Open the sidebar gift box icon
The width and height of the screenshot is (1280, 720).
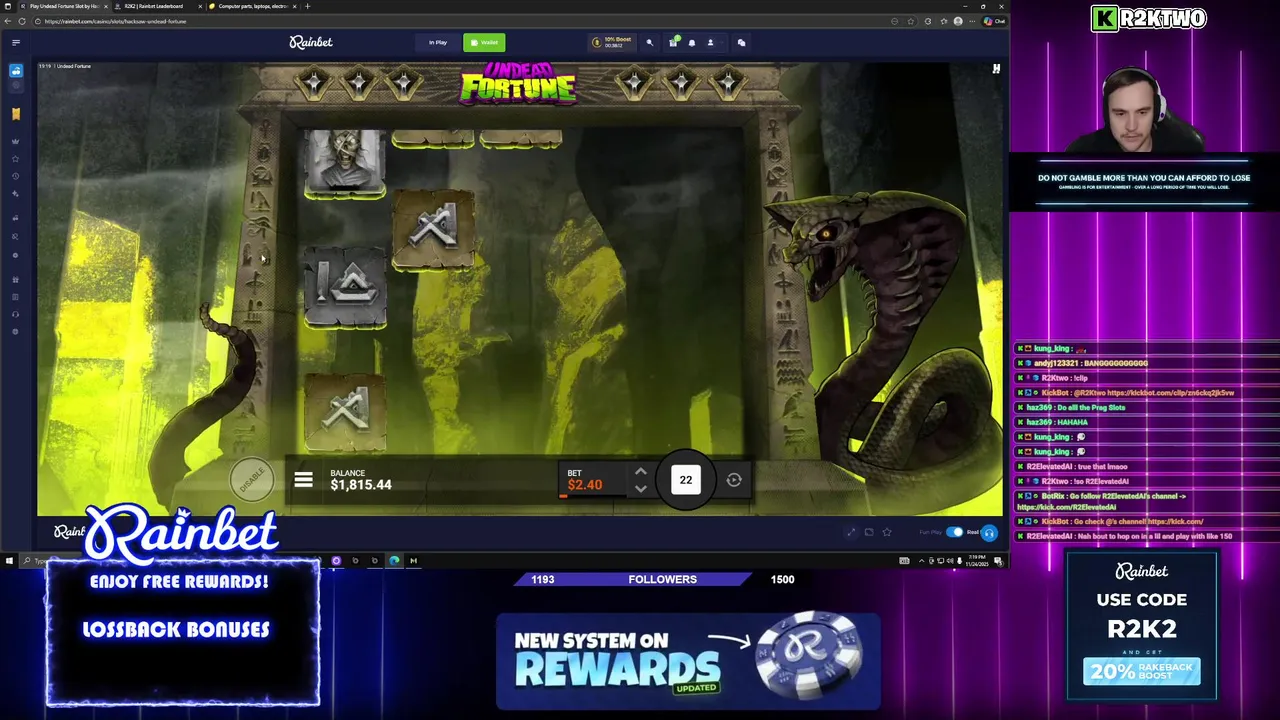pyautogui.click(x=15, y=279)
